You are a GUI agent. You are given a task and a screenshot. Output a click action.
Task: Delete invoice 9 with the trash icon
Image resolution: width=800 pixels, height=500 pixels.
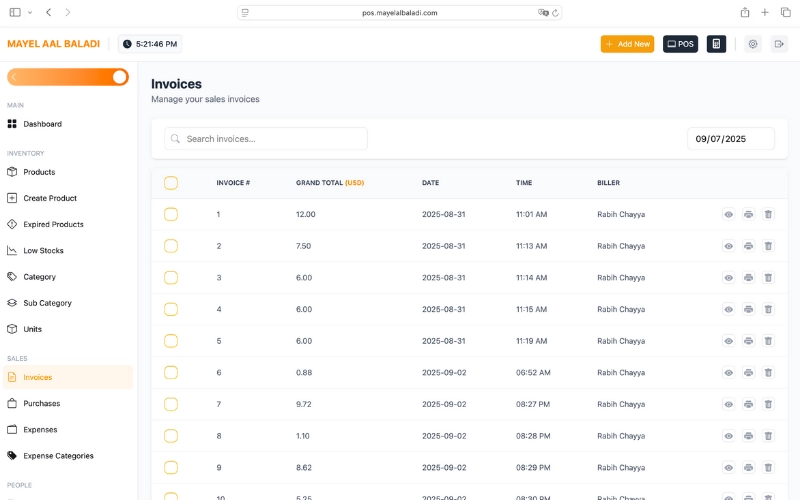point(768,467)
